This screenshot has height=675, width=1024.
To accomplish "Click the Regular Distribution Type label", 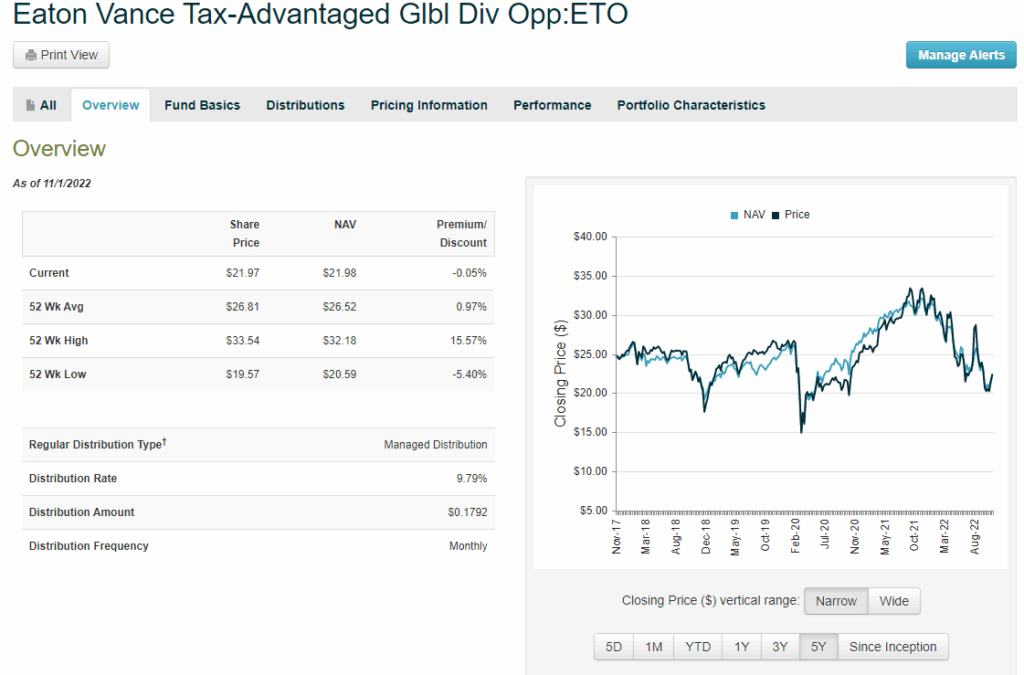I will coord(97,444).
